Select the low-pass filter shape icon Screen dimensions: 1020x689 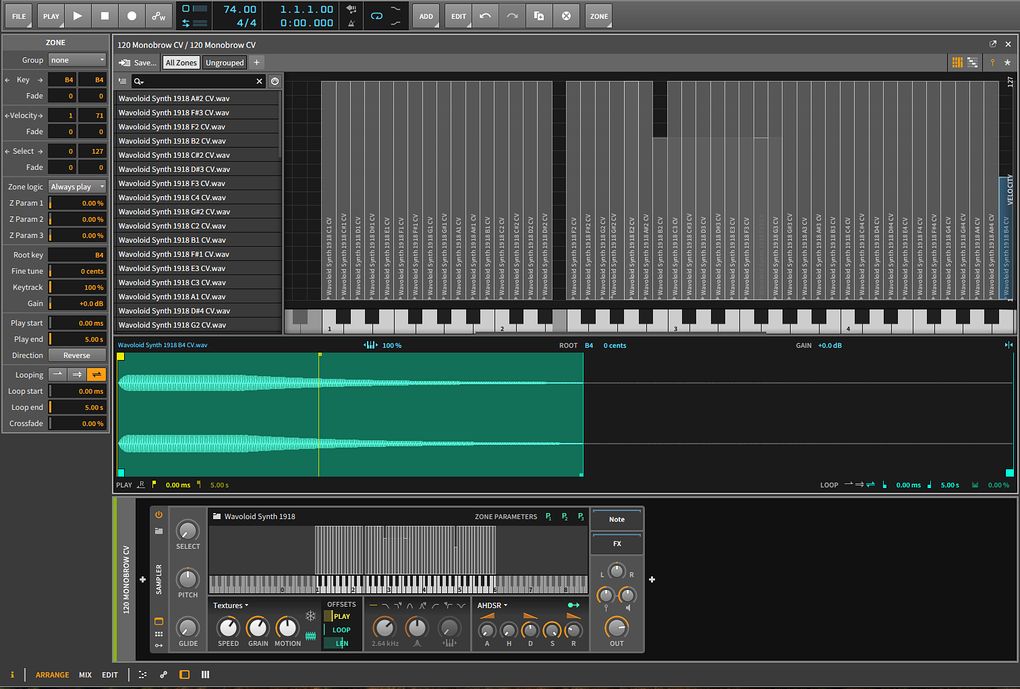pyautogui.click(x=386, y=606)
